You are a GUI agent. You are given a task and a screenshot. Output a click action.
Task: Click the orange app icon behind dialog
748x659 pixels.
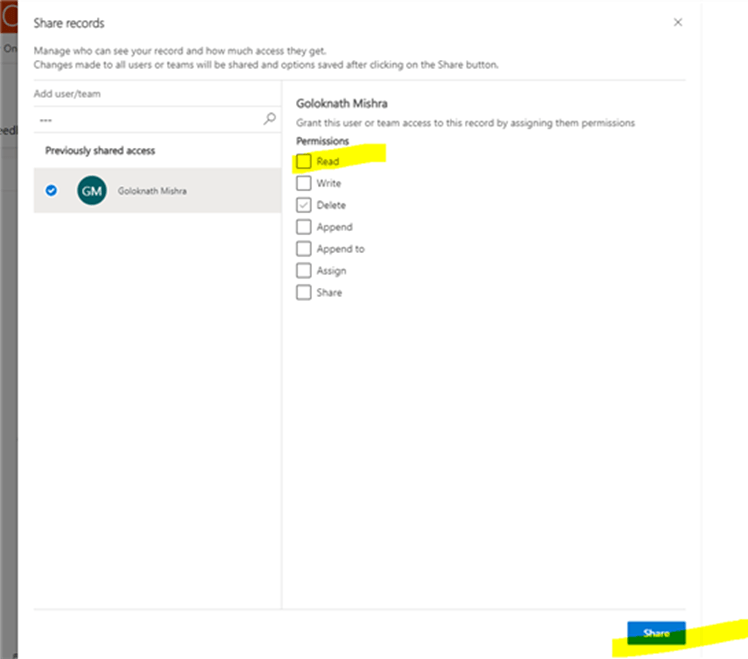[x=9, y=16]
